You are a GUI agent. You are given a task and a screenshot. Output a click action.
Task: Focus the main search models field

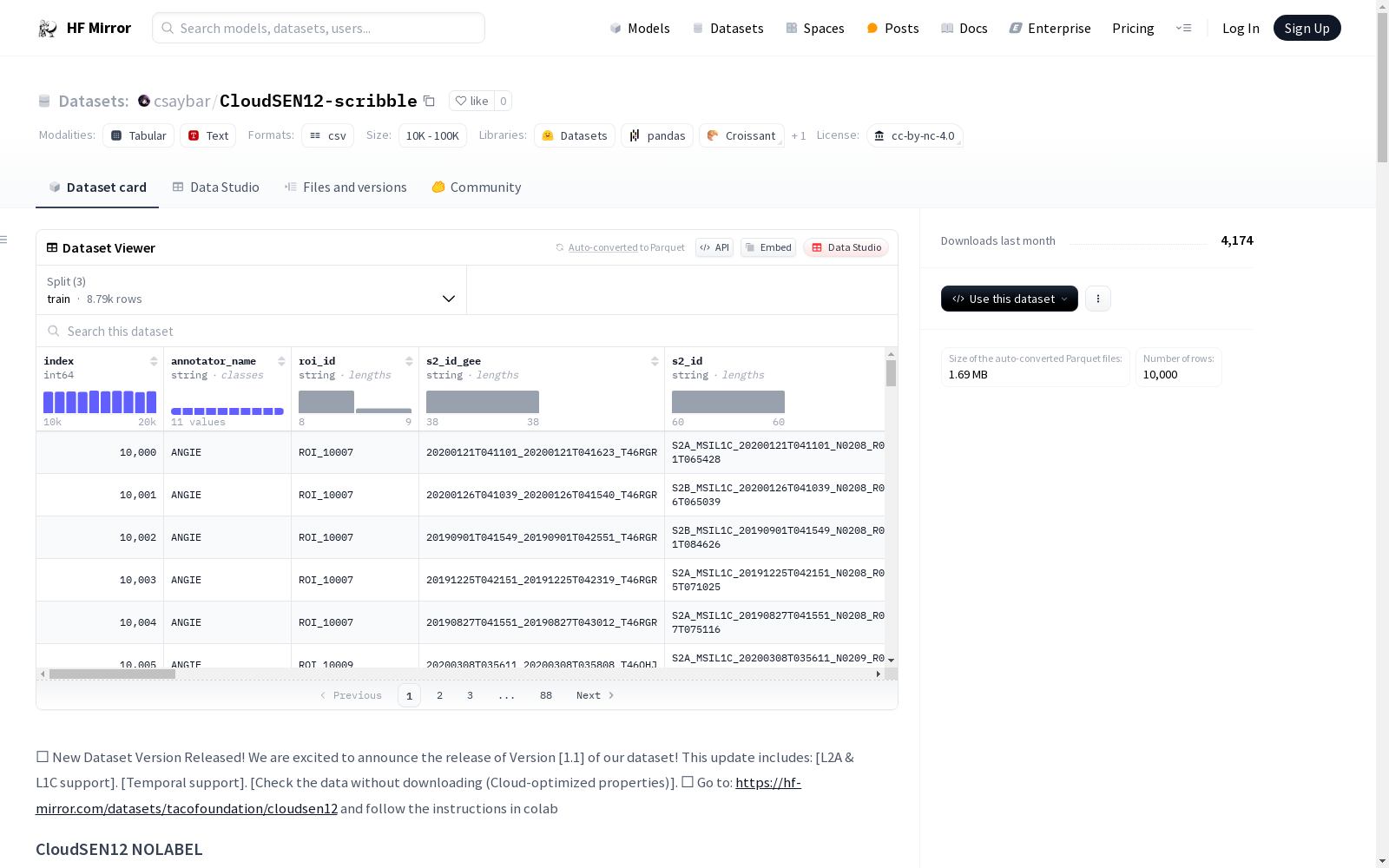click(319, 28)
